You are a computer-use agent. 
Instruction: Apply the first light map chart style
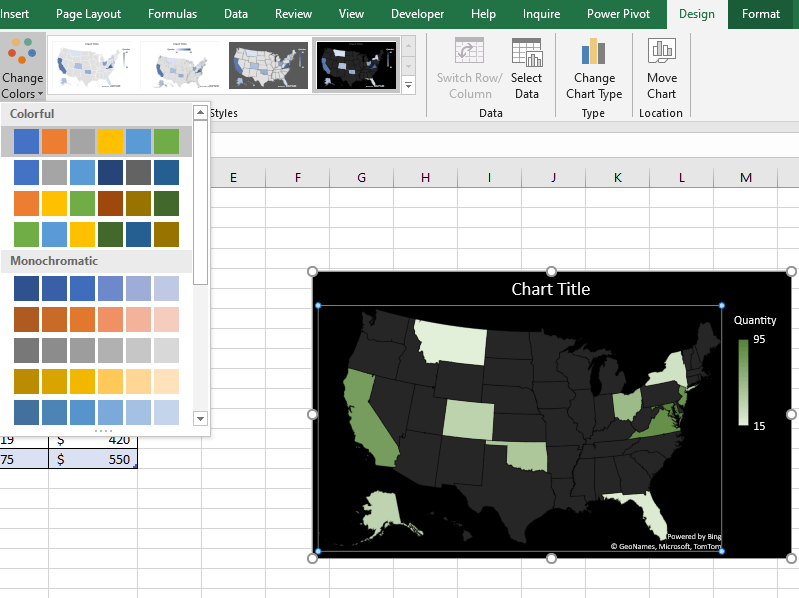click(x=93, y=66)
